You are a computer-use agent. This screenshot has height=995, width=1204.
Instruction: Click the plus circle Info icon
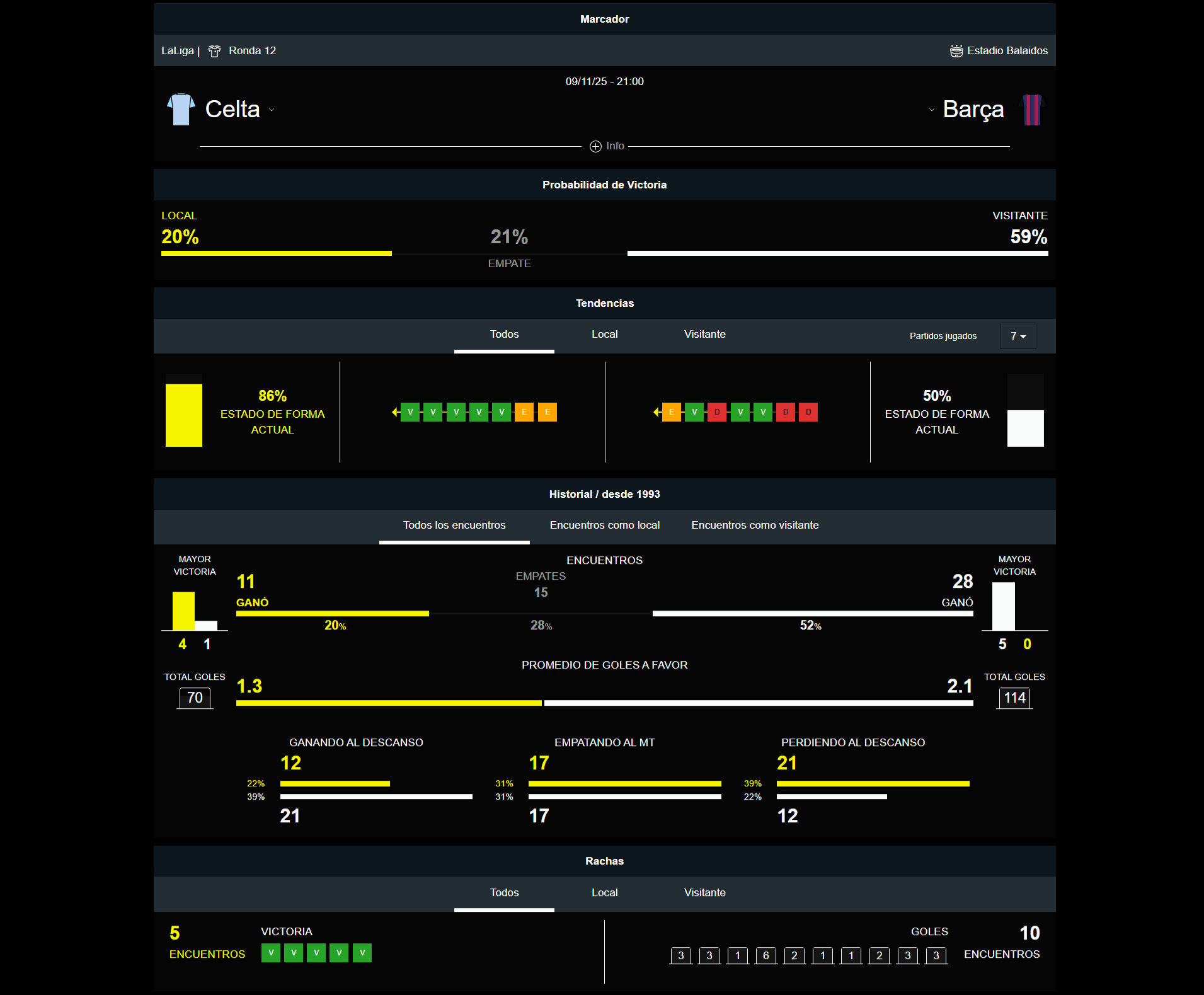[x=595, y=146]
